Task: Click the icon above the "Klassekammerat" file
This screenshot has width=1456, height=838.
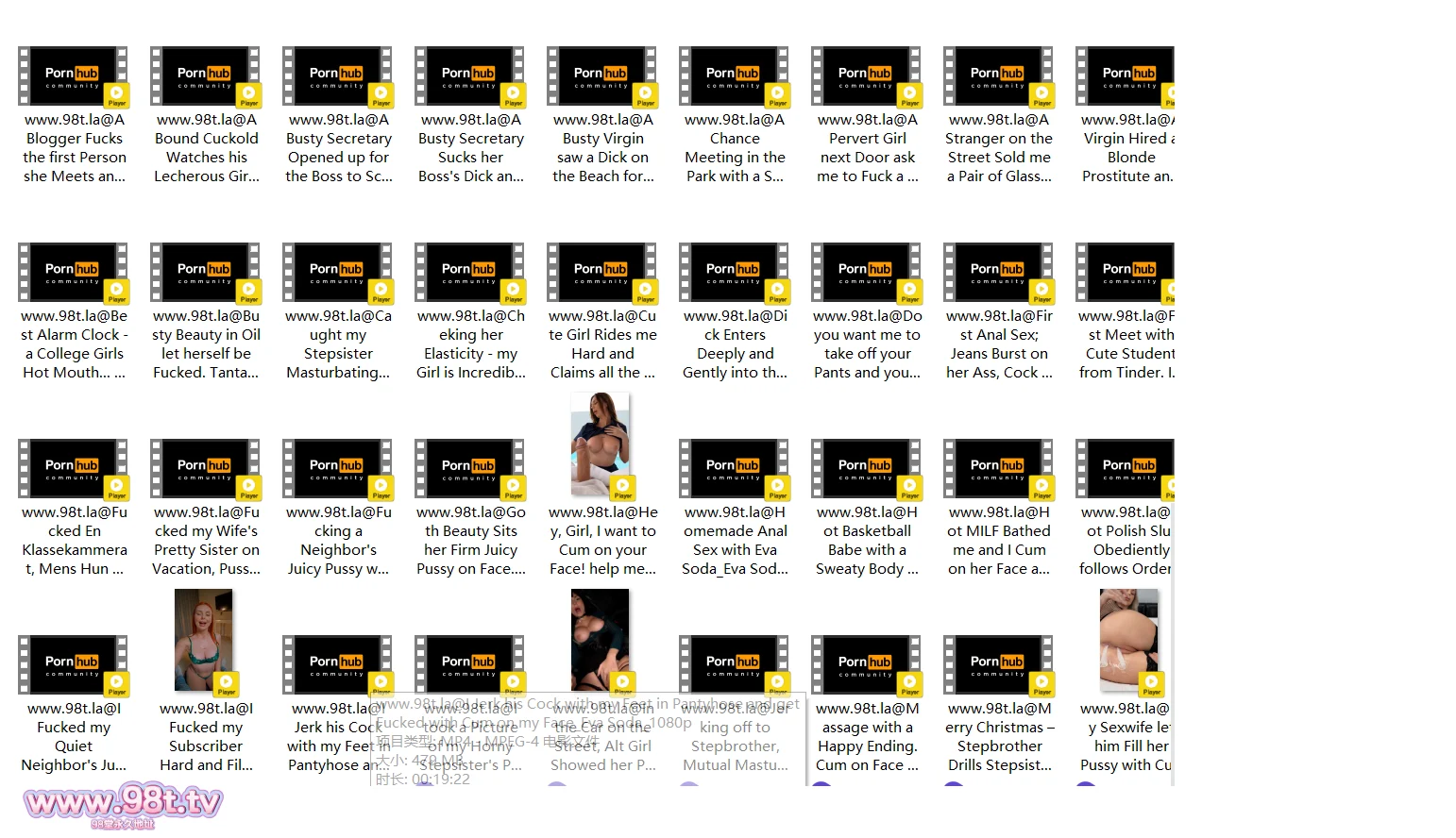Action: click(74, 468)
